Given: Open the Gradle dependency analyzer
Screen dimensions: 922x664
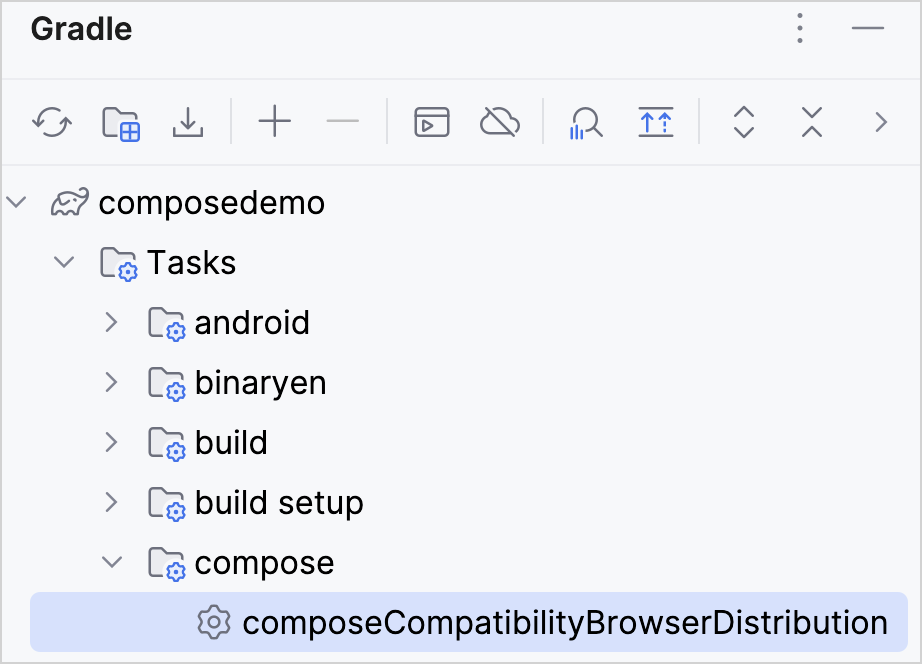Looking at the screenshot, I should point(584,122).
